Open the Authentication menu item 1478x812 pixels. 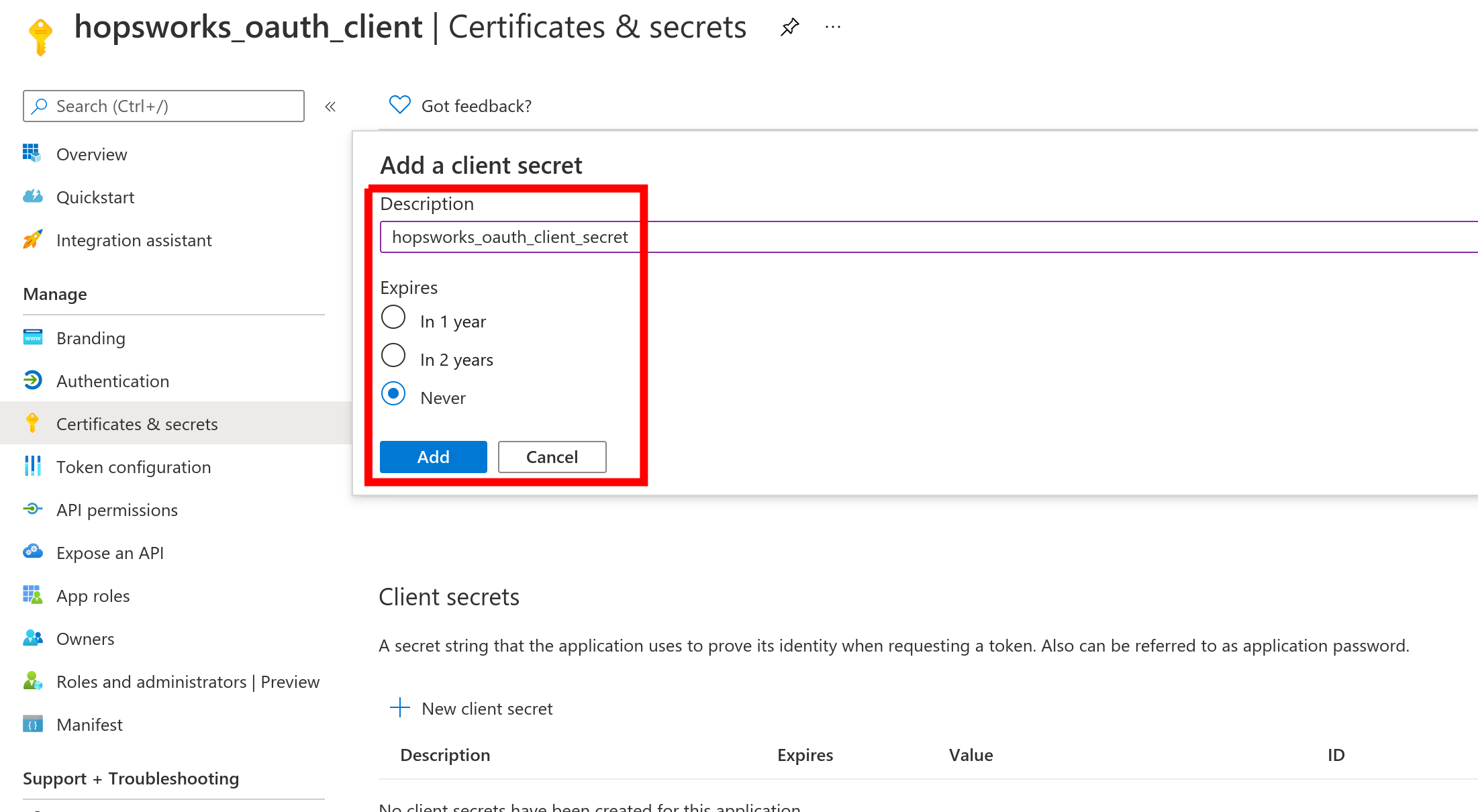click(113, 381)
